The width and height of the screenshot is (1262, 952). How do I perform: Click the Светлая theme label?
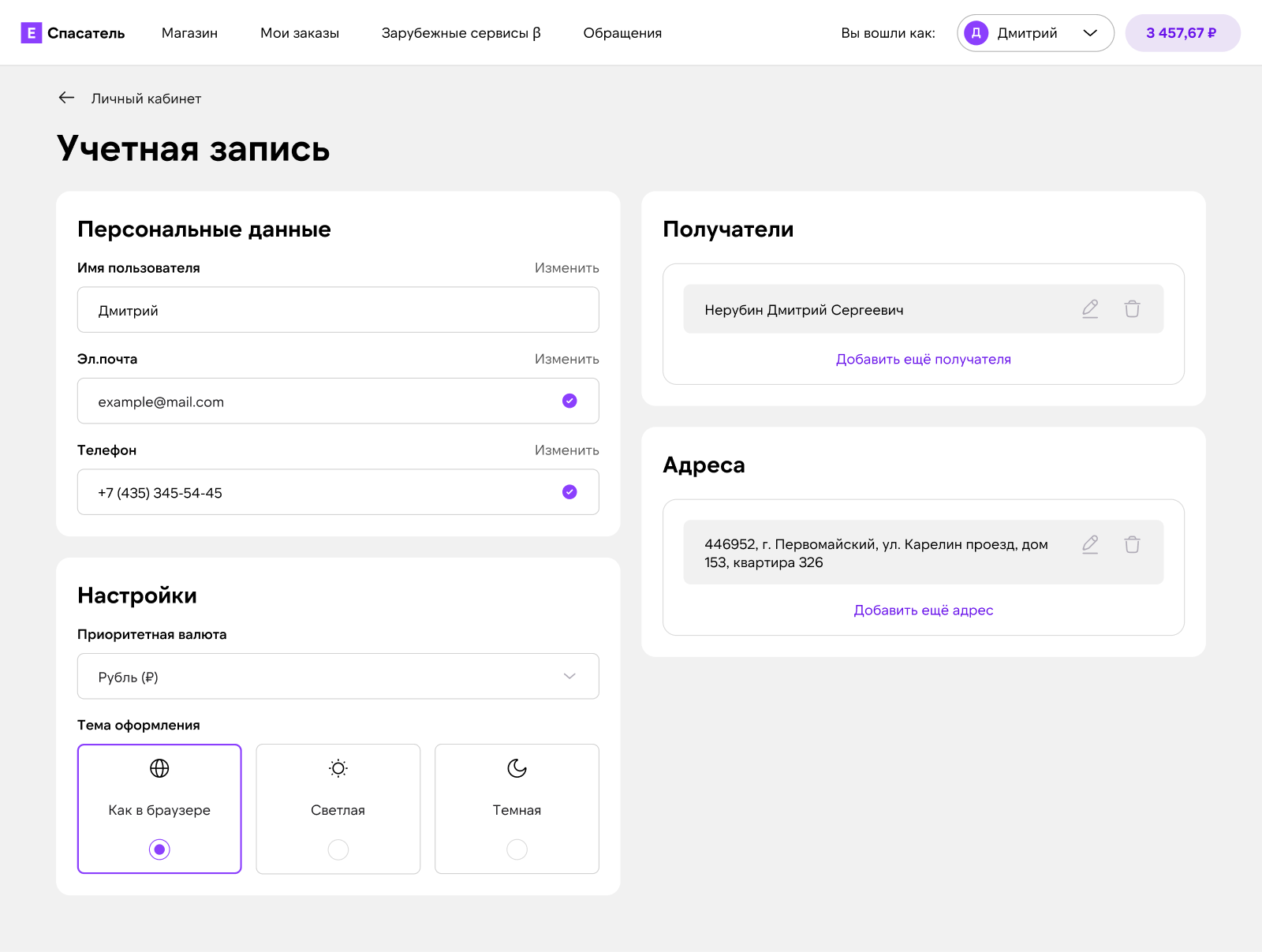coord(338,810)
